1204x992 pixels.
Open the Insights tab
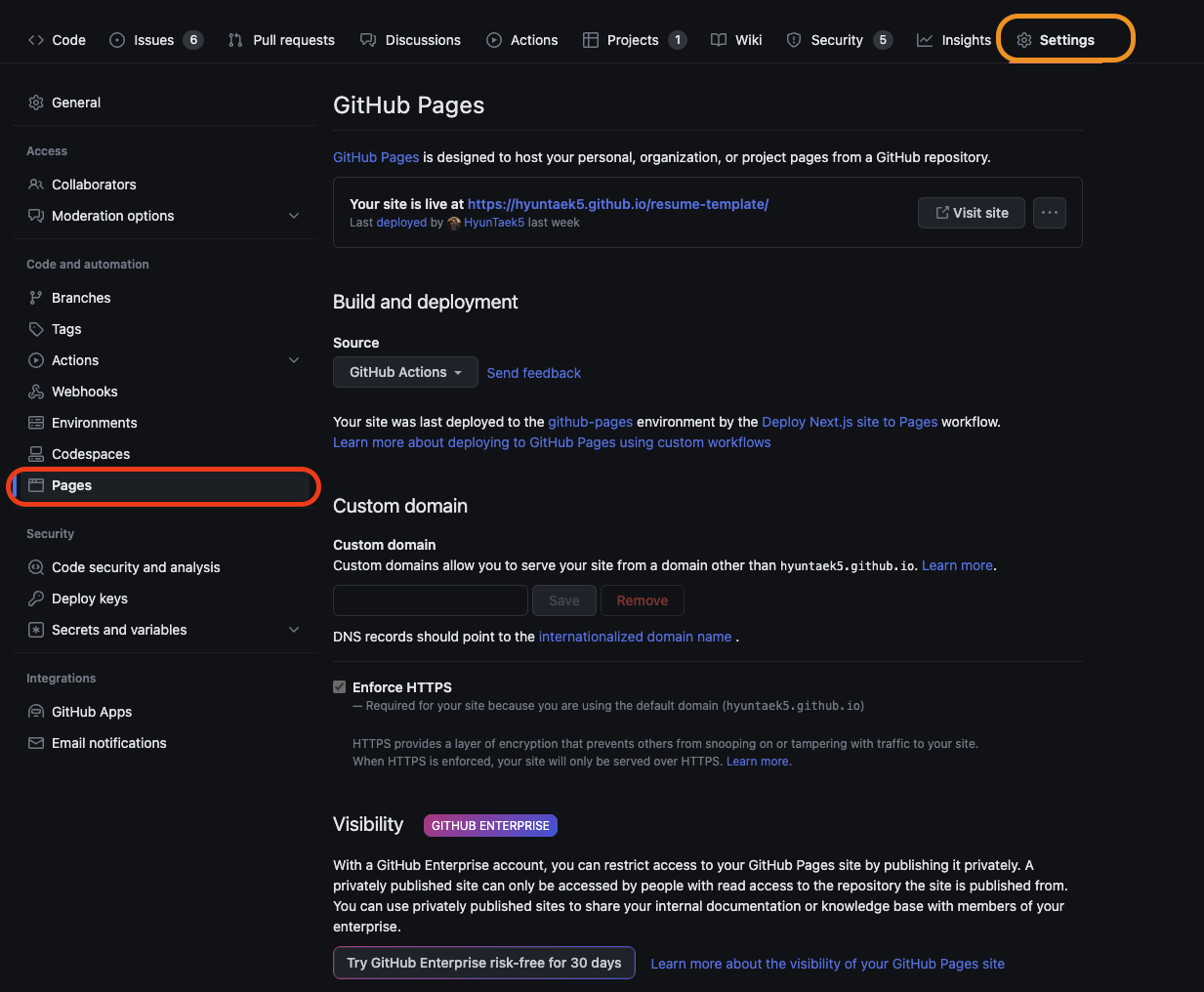point(954,40)
